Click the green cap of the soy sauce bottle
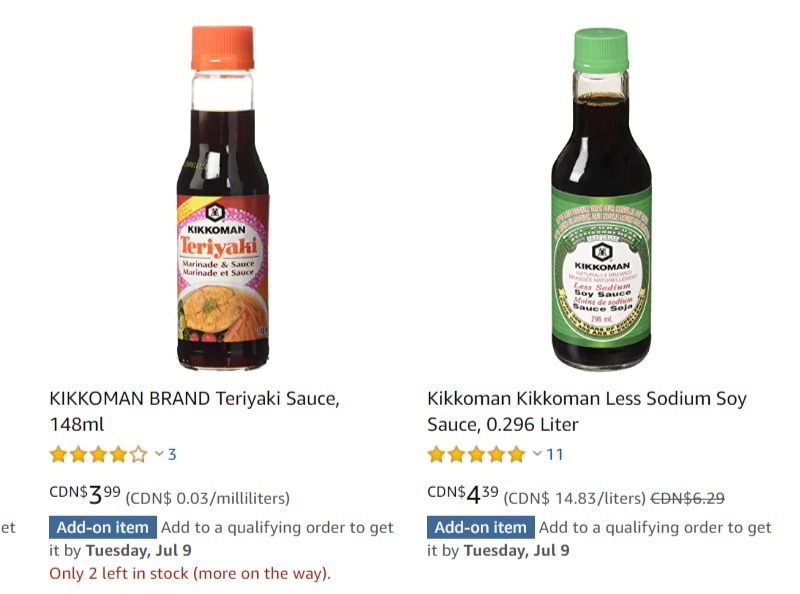This screenshot has width=800, height=594. [601, 50]
